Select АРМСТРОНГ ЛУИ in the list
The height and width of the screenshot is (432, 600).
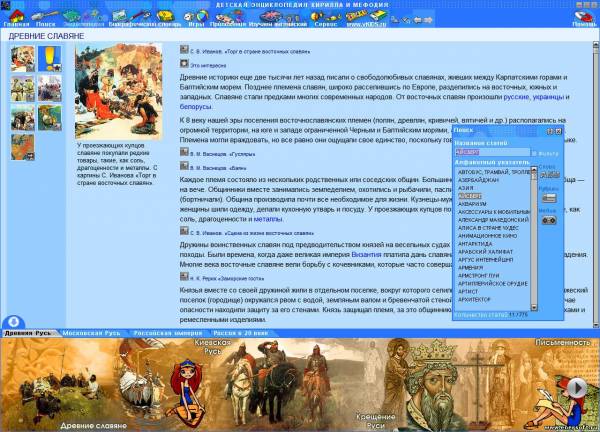pyautogui.click(x=478, y=276)
